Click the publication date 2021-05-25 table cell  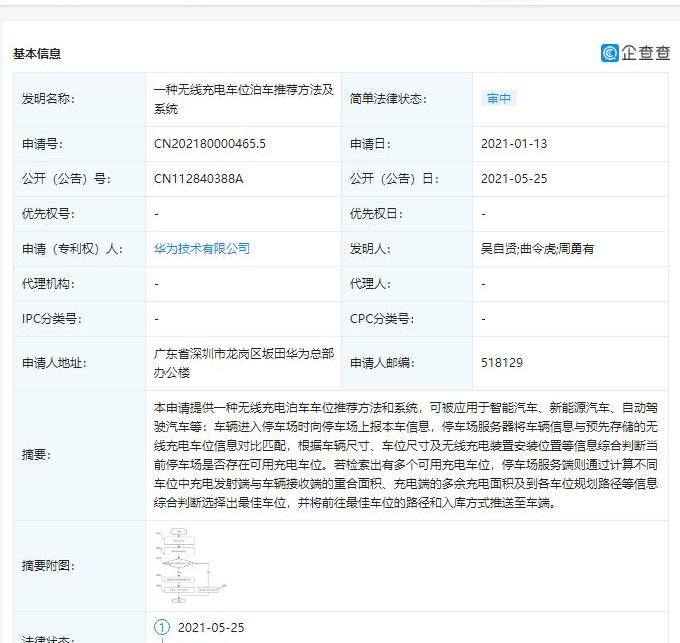pos(570,179)
